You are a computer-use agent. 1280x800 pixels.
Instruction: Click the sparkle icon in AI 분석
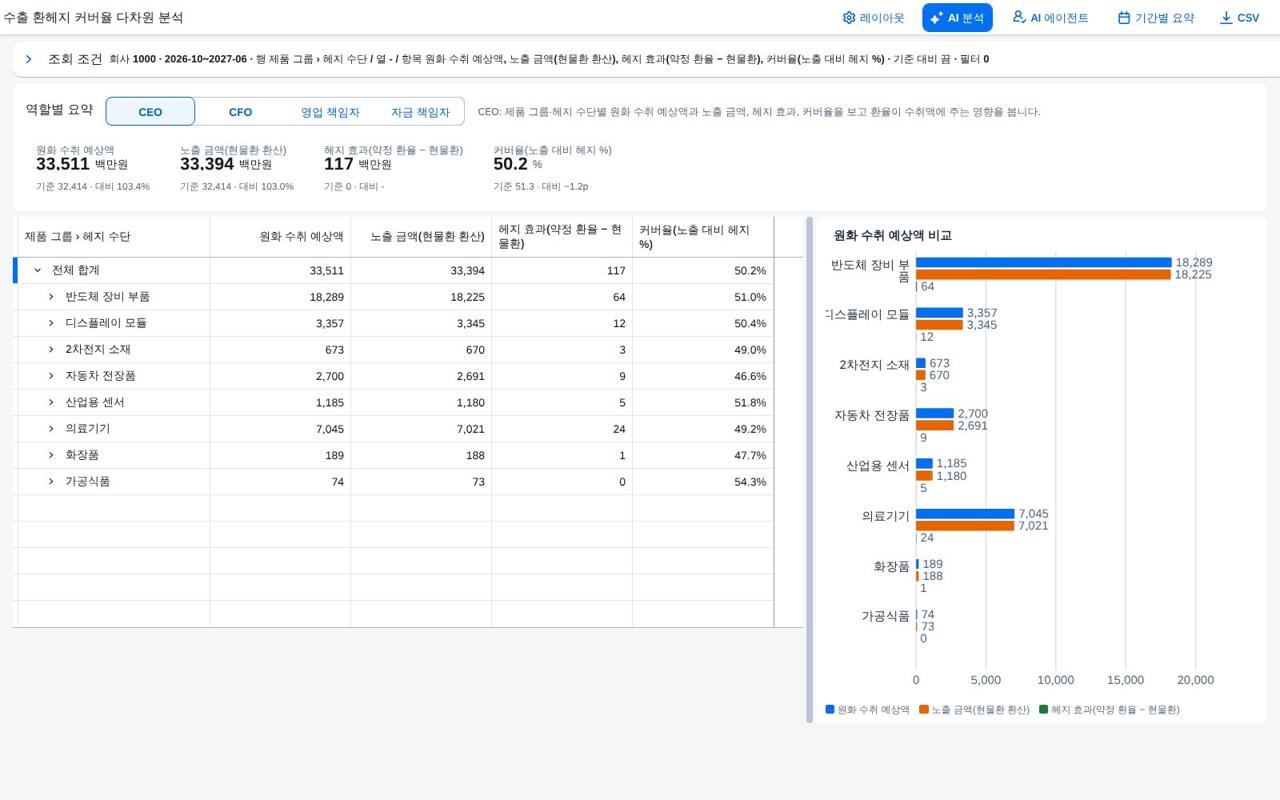pyautogui.click(x=936, y=18)
